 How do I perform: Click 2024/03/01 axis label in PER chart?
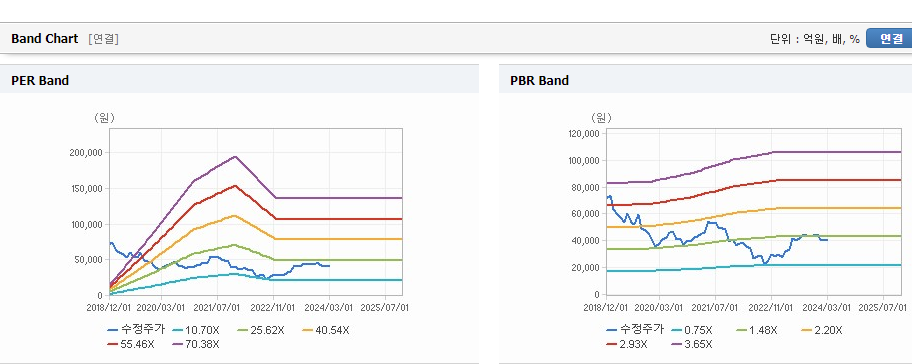[x=330, y=308]
